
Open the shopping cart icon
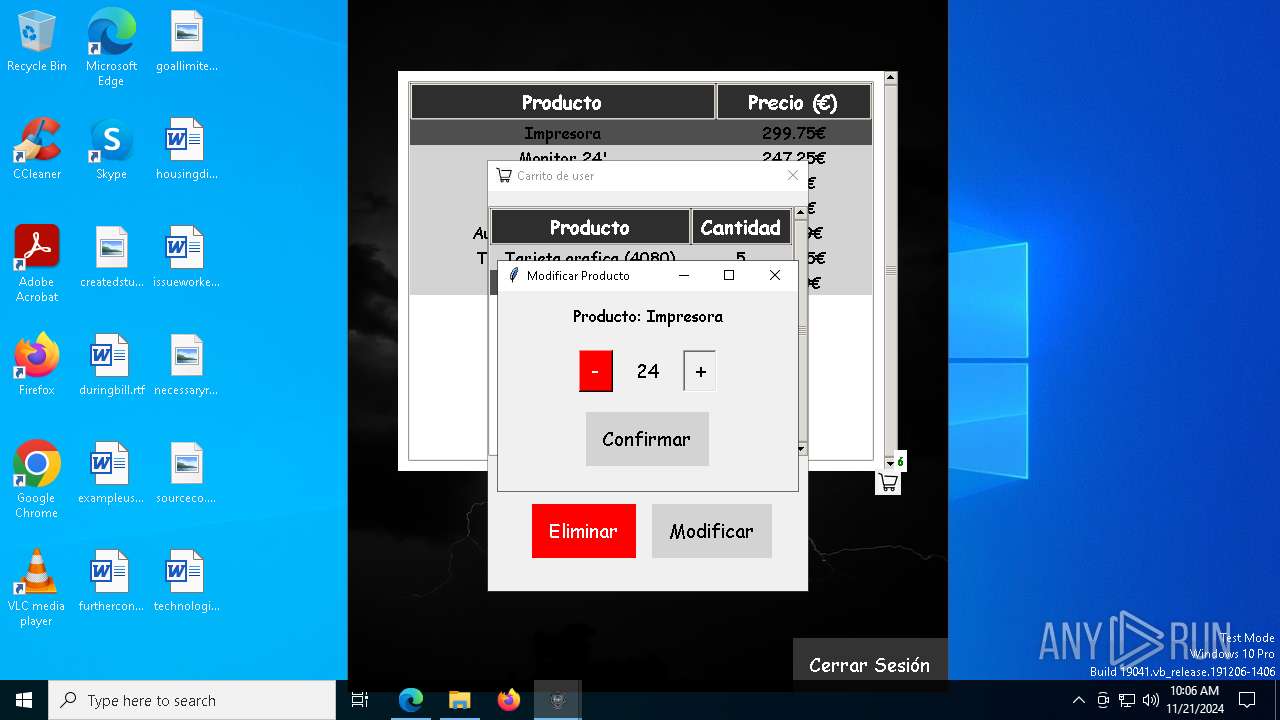[888, 483]
